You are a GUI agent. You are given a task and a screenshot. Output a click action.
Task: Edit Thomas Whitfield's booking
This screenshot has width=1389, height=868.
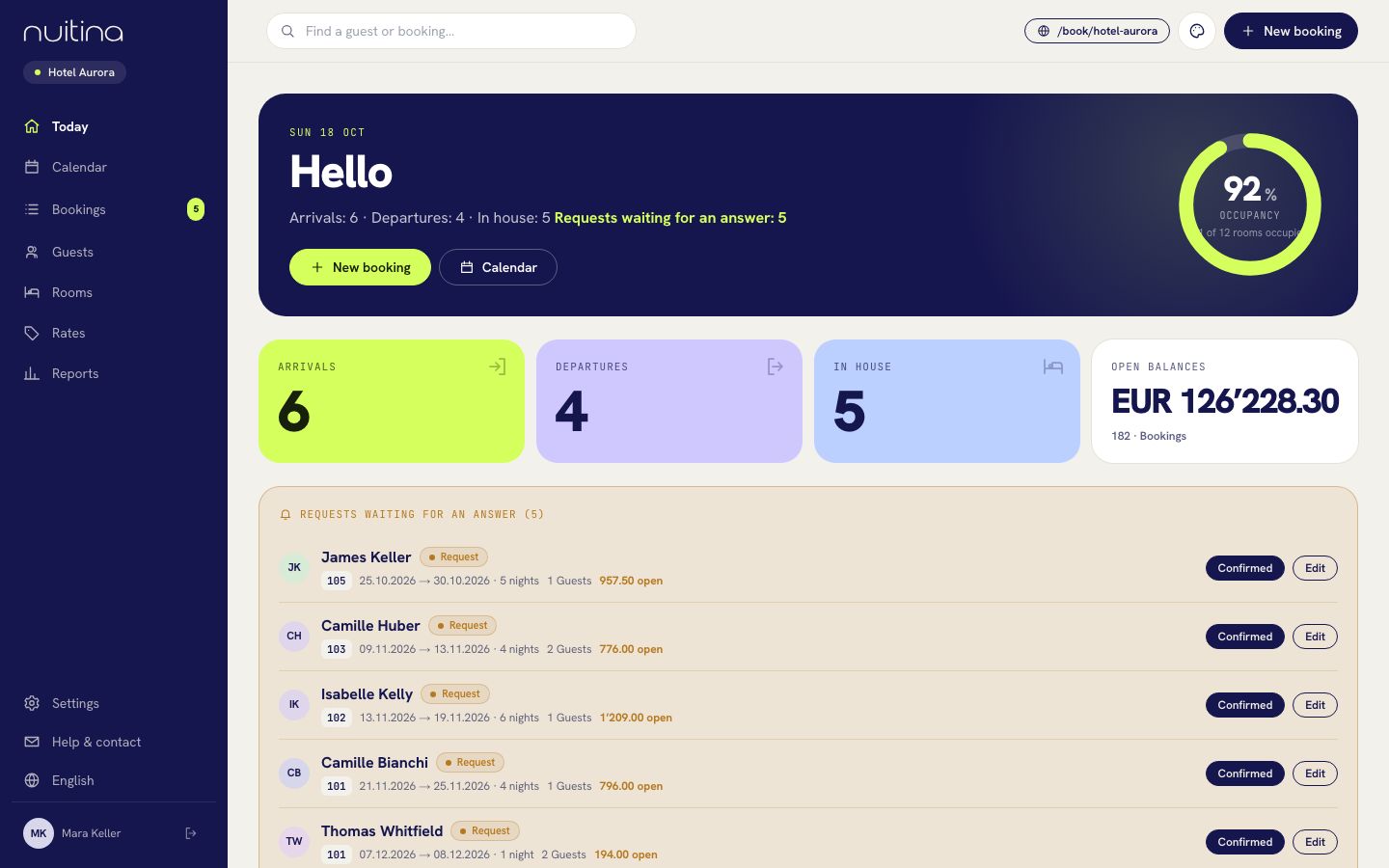tap(1315, 842)
